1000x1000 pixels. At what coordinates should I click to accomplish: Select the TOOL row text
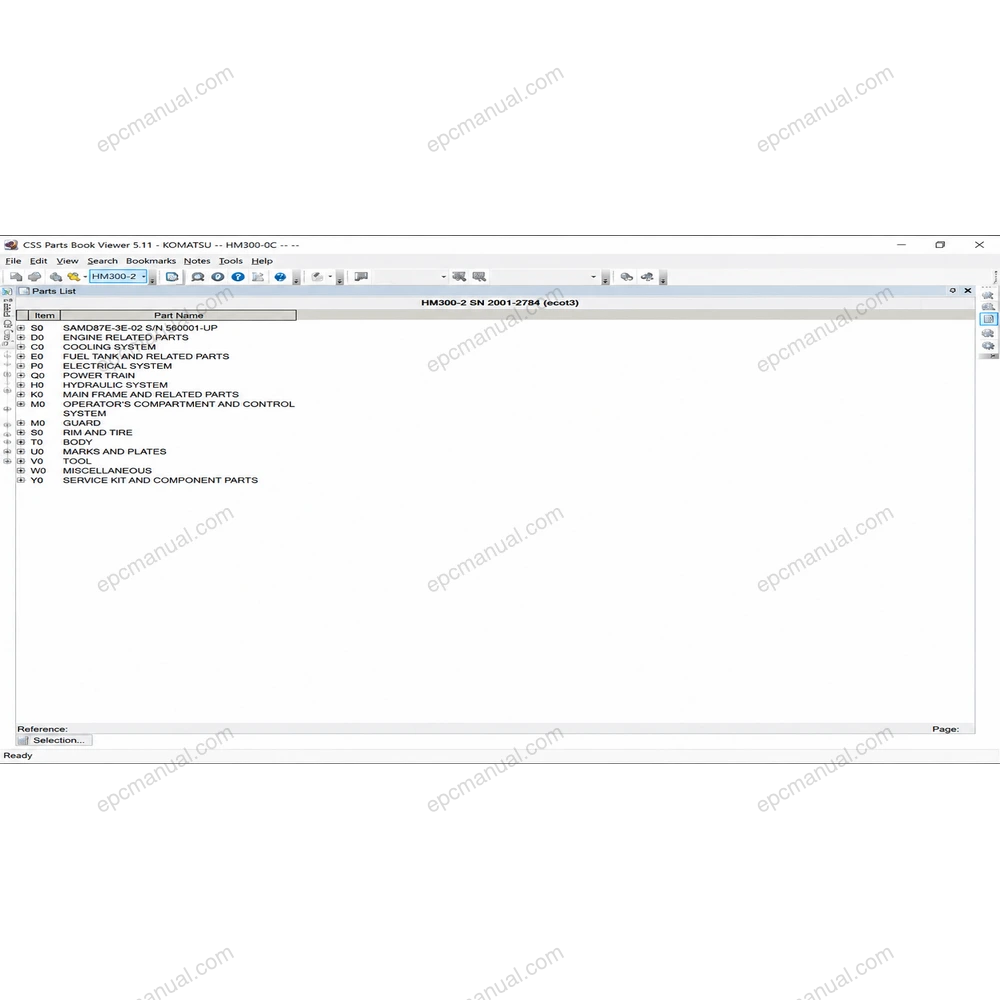tap(77, 461)
